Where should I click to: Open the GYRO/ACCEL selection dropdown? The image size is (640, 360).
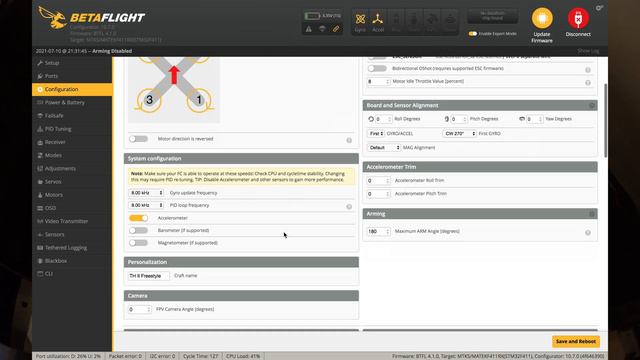[x=376, y=133]
